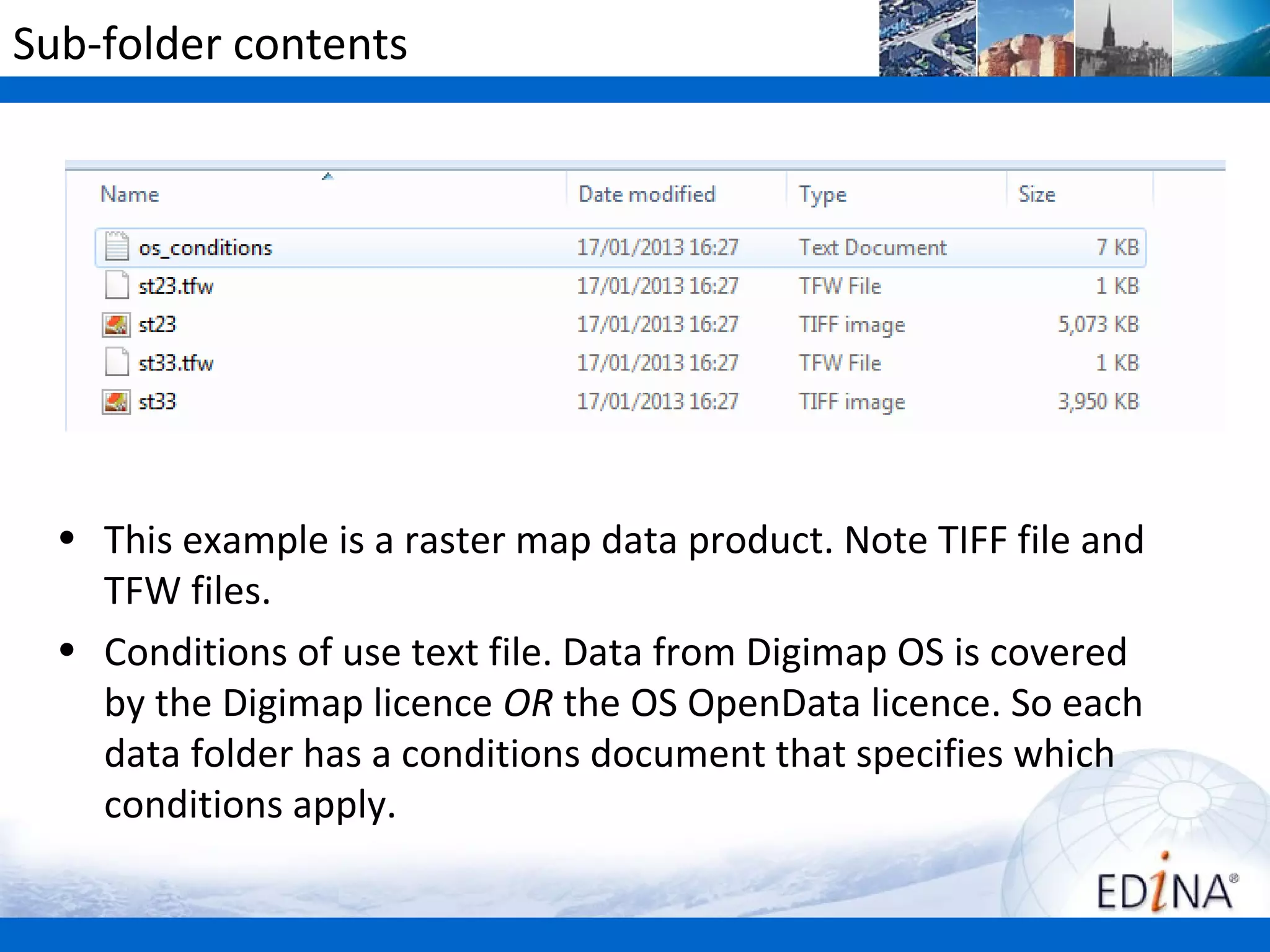The height and width of the screenshot is (952, 1270).
Task: Select the st23 file name
Action: [x=157, y=324]
